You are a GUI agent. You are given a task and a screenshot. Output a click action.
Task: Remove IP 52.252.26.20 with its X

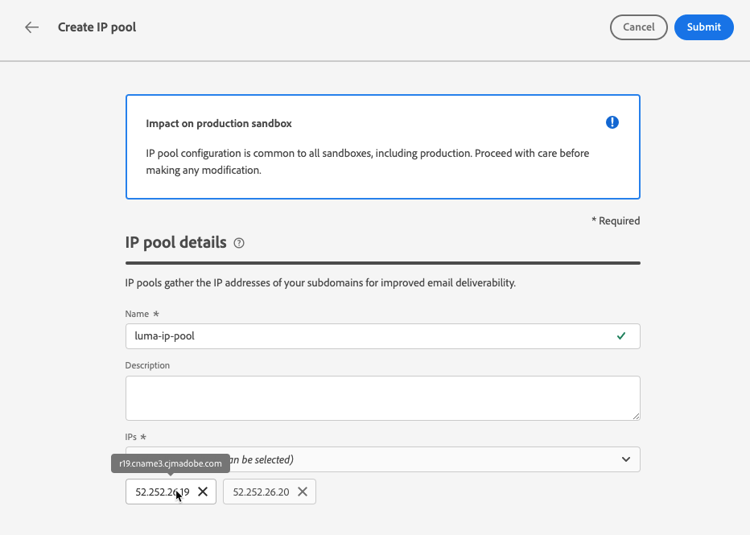[302, 492]
